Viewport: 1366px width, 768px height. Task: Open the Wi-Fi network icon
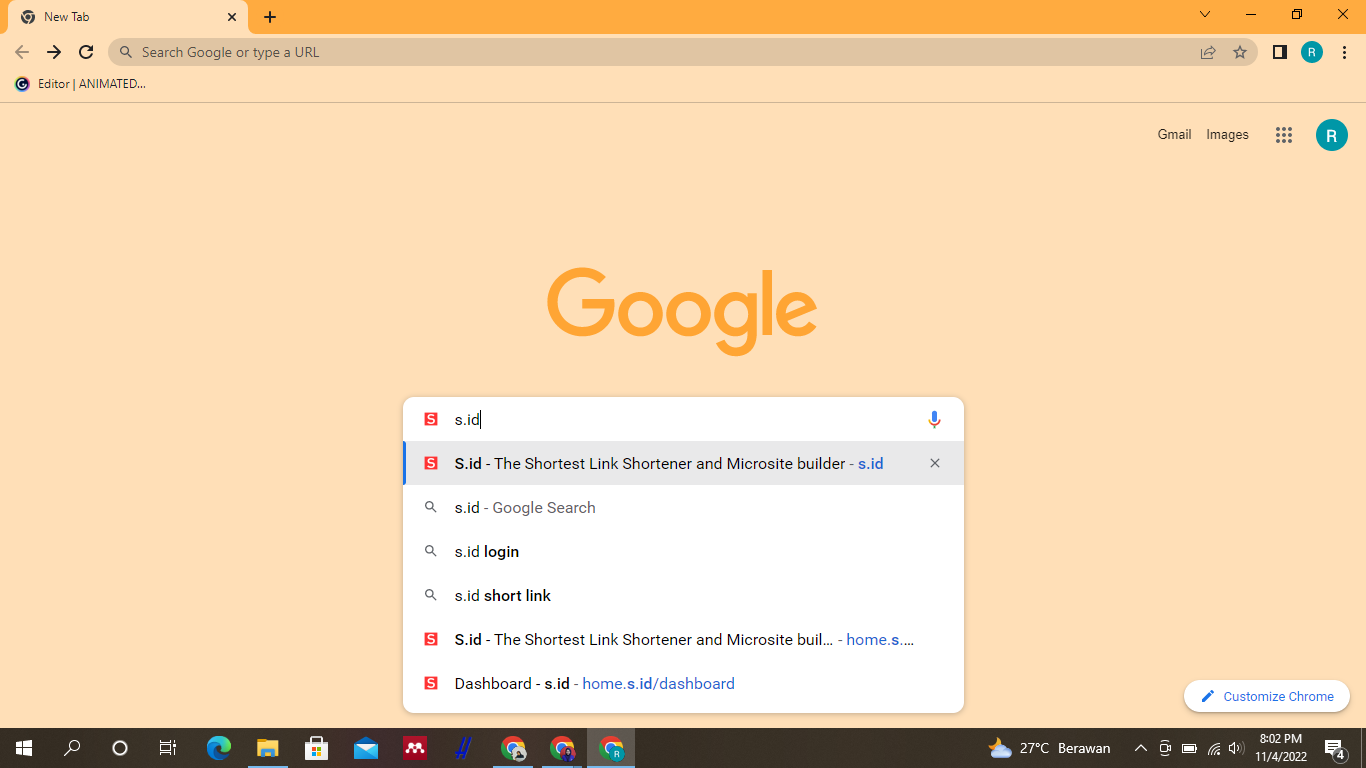[1214, 748]
